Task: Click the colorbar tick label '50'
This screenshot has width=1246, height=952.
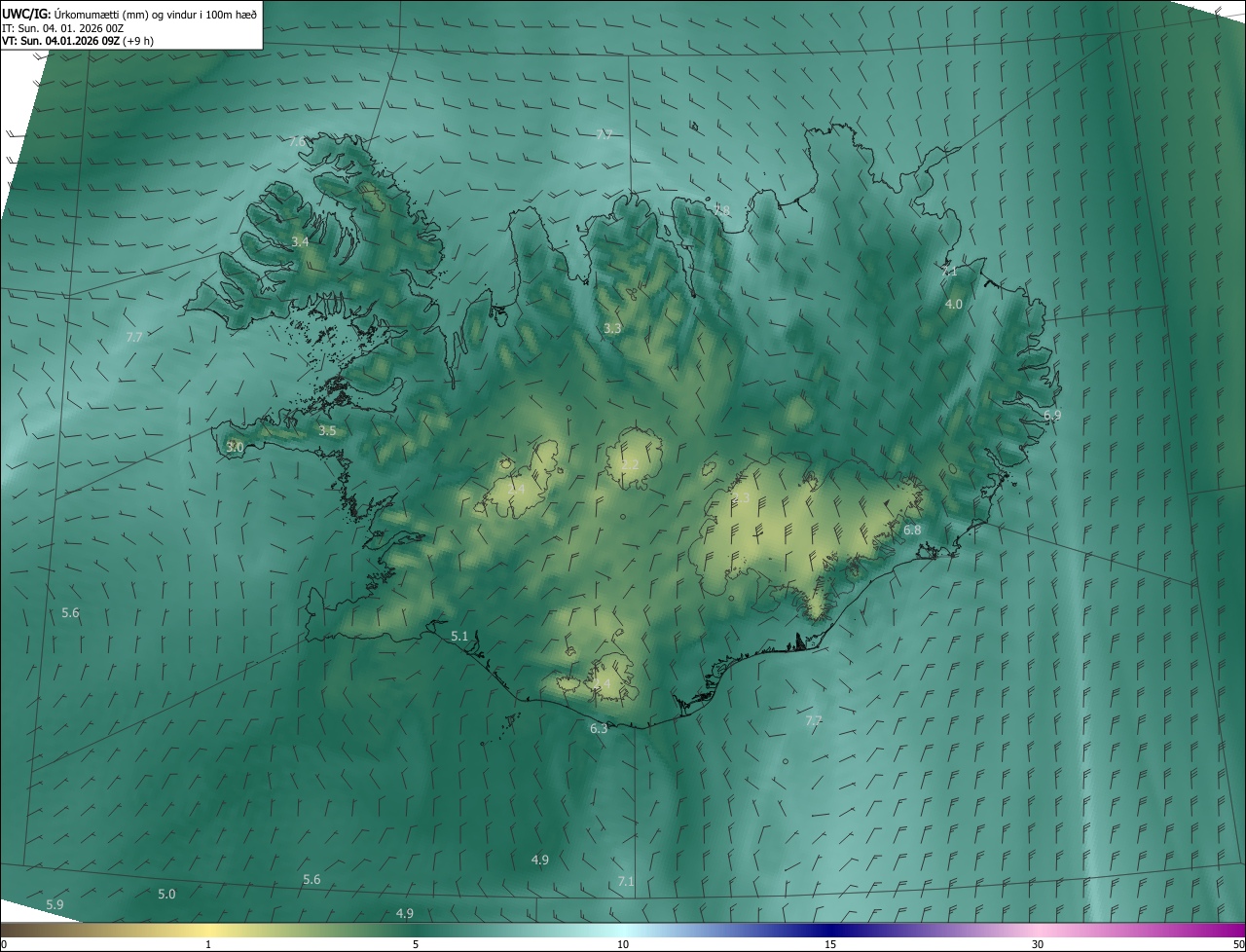Action: click(1238, 944)
